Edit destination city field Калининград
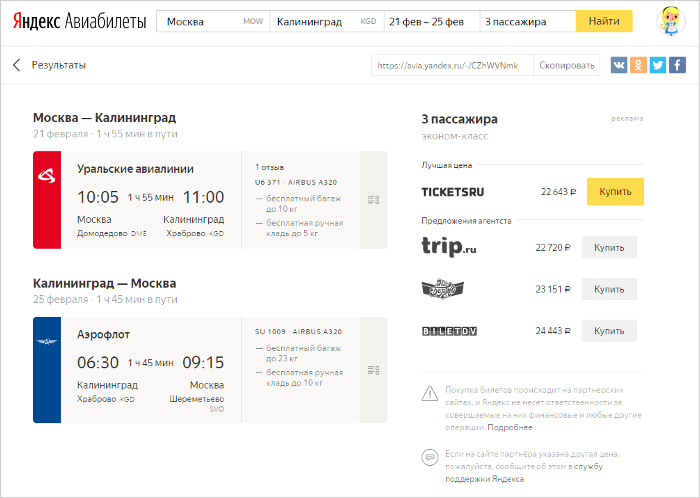The height and width of the screenshot is (498, 700). (327, 21)
